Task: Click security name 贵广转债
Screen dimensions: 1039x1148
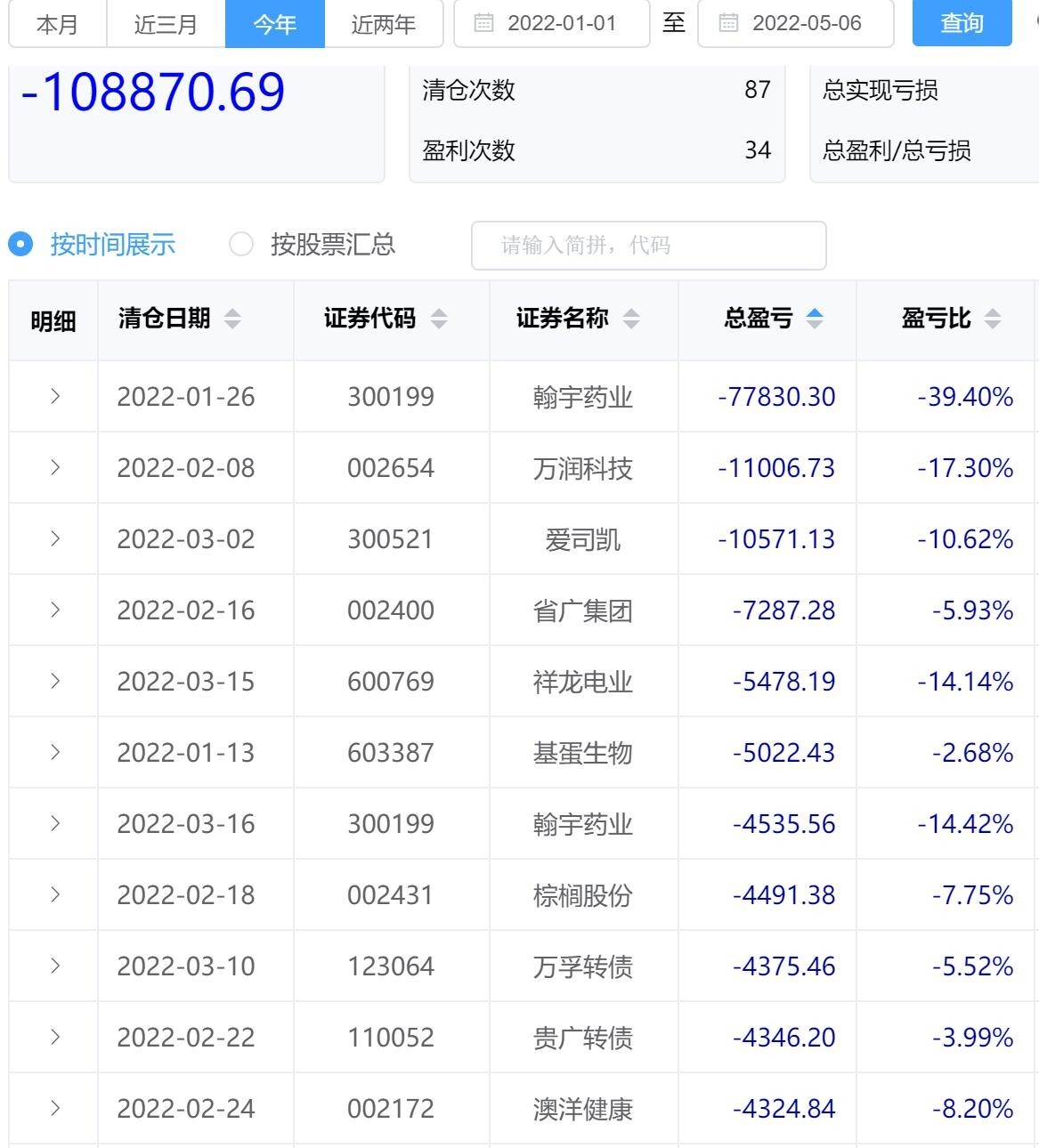Action: [583, 1038]
